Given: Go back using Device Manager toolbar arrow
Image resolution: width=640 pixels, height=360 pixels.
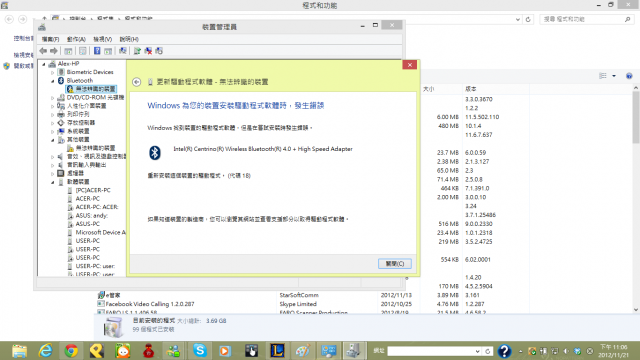Looking at the screenshot, I should point(43,51).
